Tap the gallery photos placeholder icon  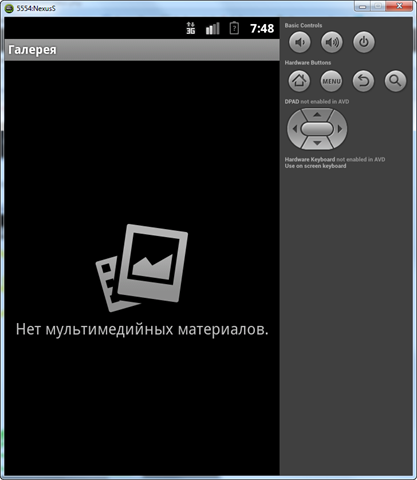pos(142,268)
